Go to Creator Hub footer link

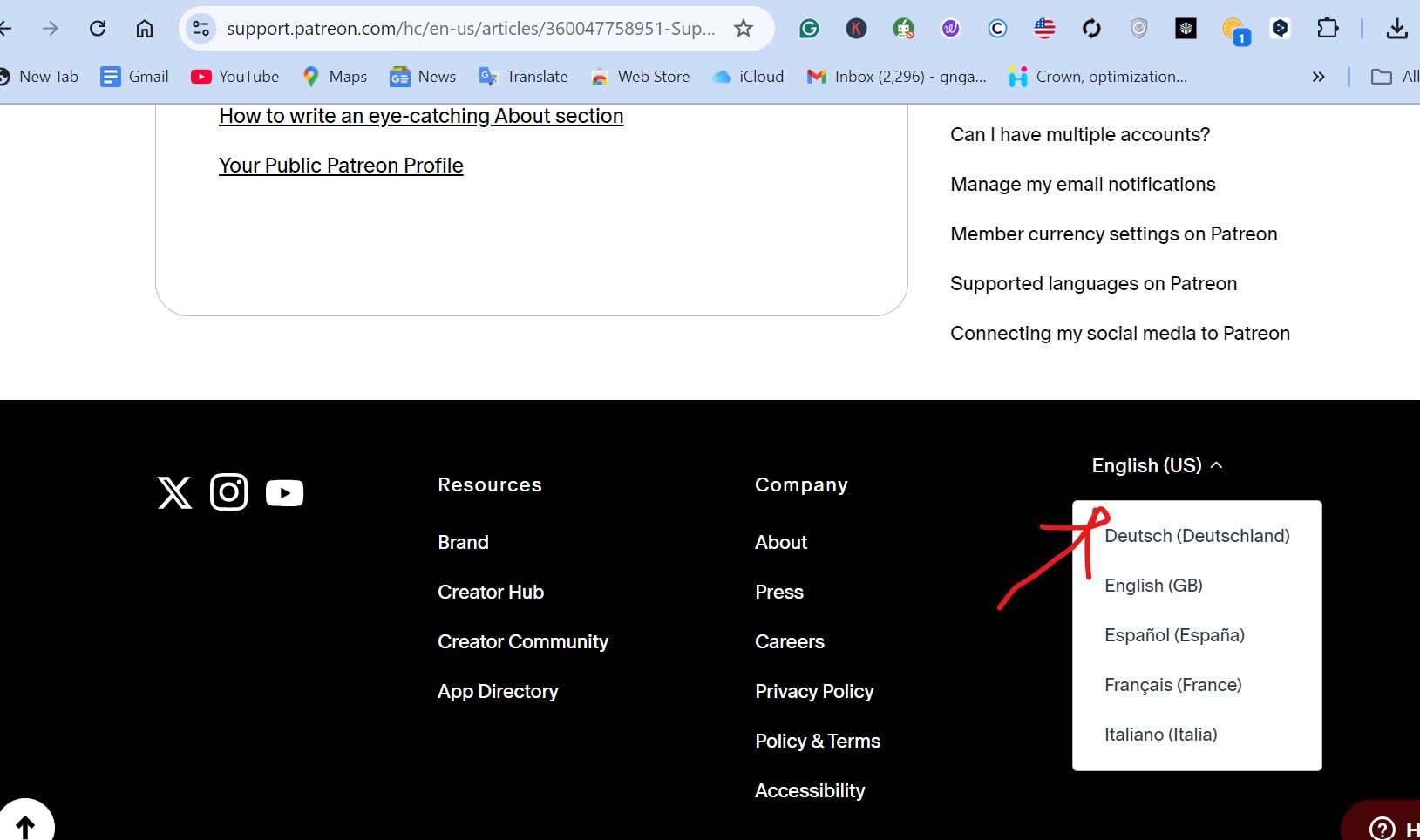tap(491, 592)
